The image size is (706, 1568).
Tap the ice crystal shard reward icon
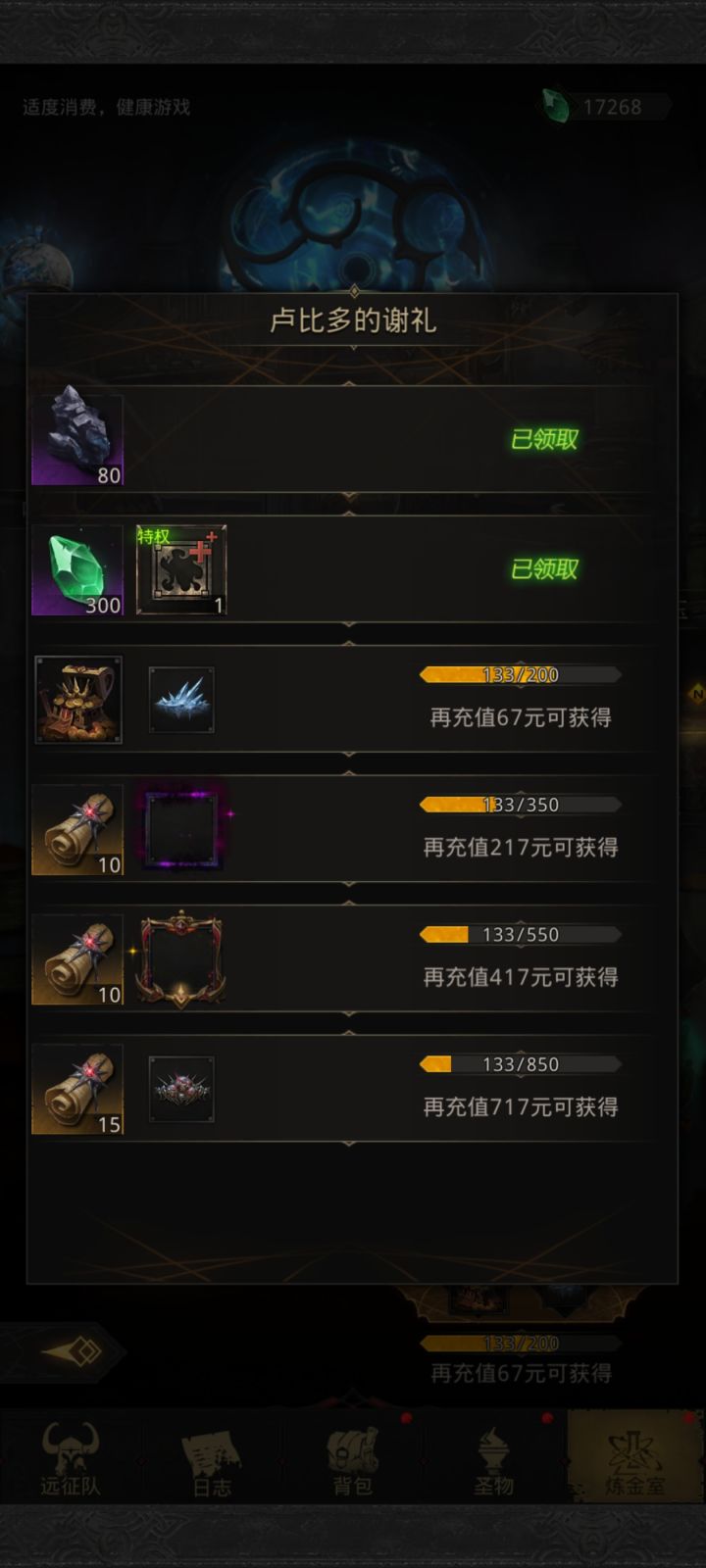[181, 700]
